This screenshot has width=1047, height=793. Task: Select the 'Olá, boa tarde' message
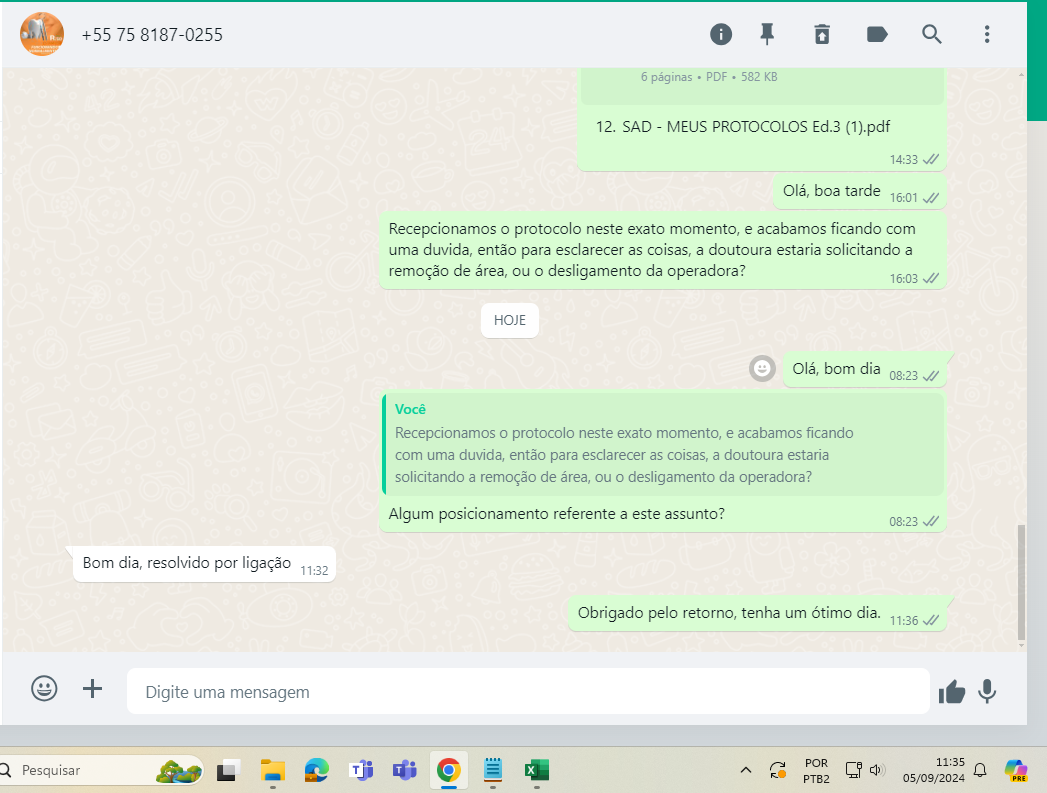(860, 192)
